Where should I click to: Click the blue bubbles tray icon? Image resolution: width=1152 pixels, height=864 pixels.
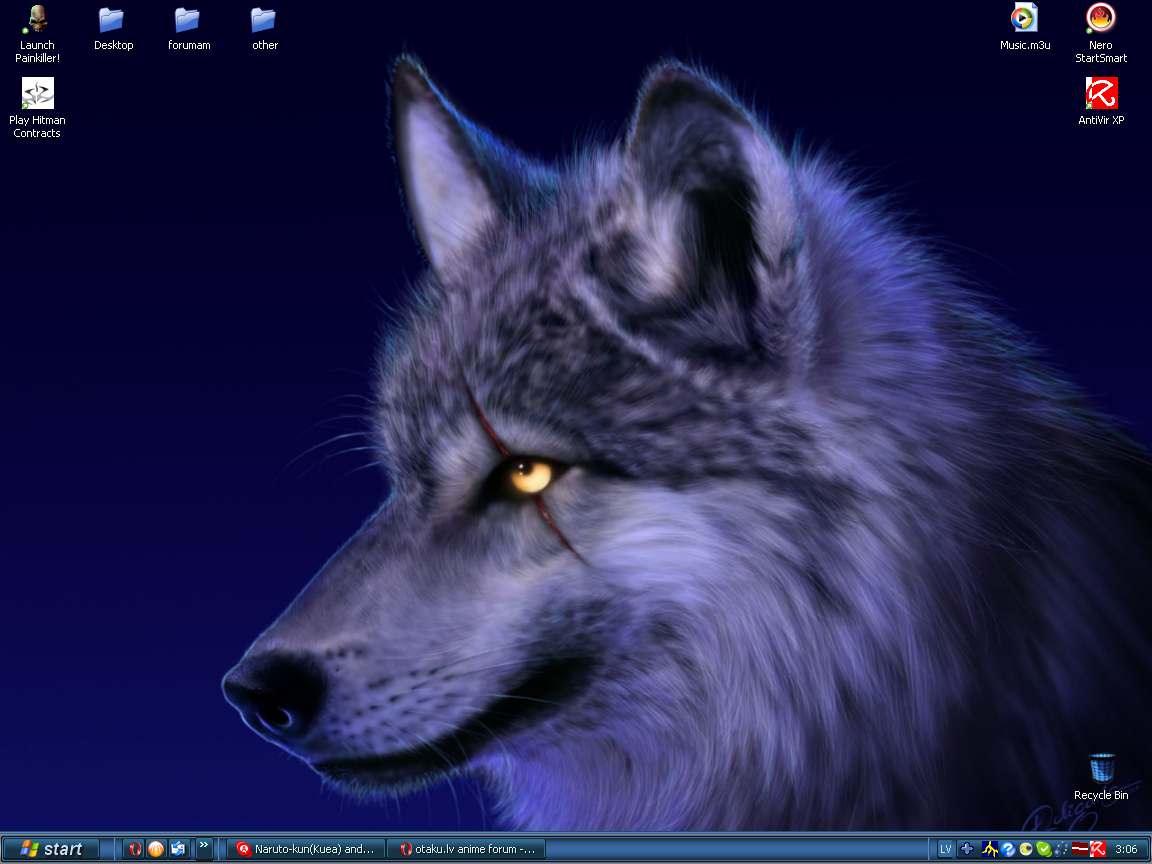point(1061,849)
